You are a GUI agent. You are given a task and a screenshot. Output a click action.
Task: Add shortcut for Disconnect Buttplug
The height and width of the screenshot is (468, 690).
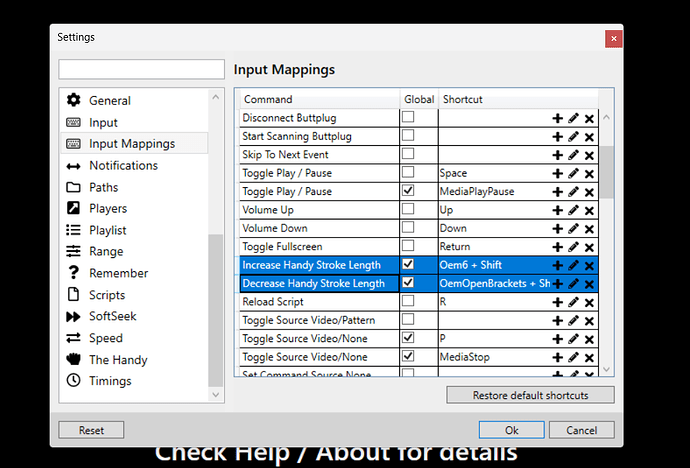point(557,118)
